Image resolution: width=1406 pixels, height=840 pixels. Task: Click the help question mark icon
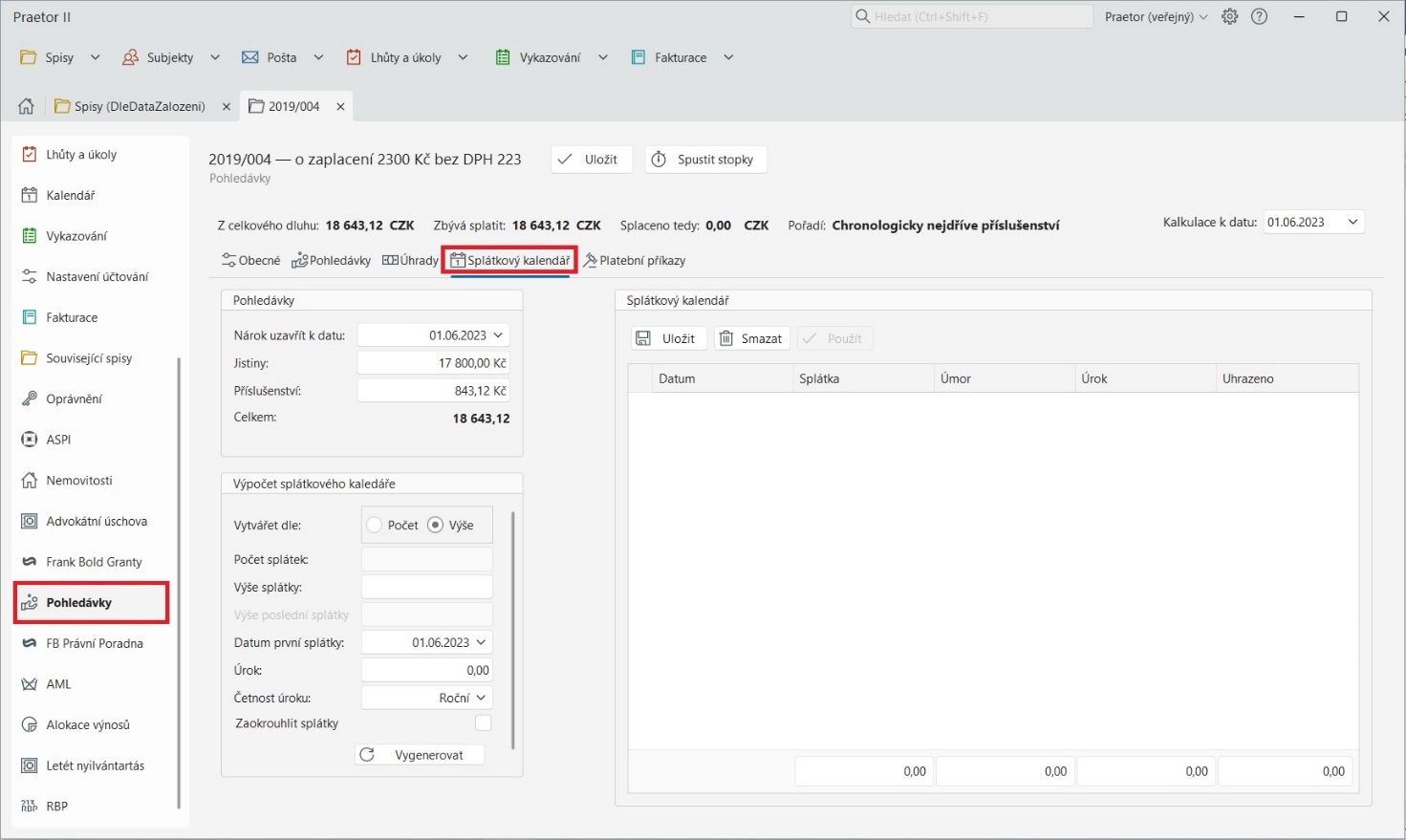tap(1260, 17)
